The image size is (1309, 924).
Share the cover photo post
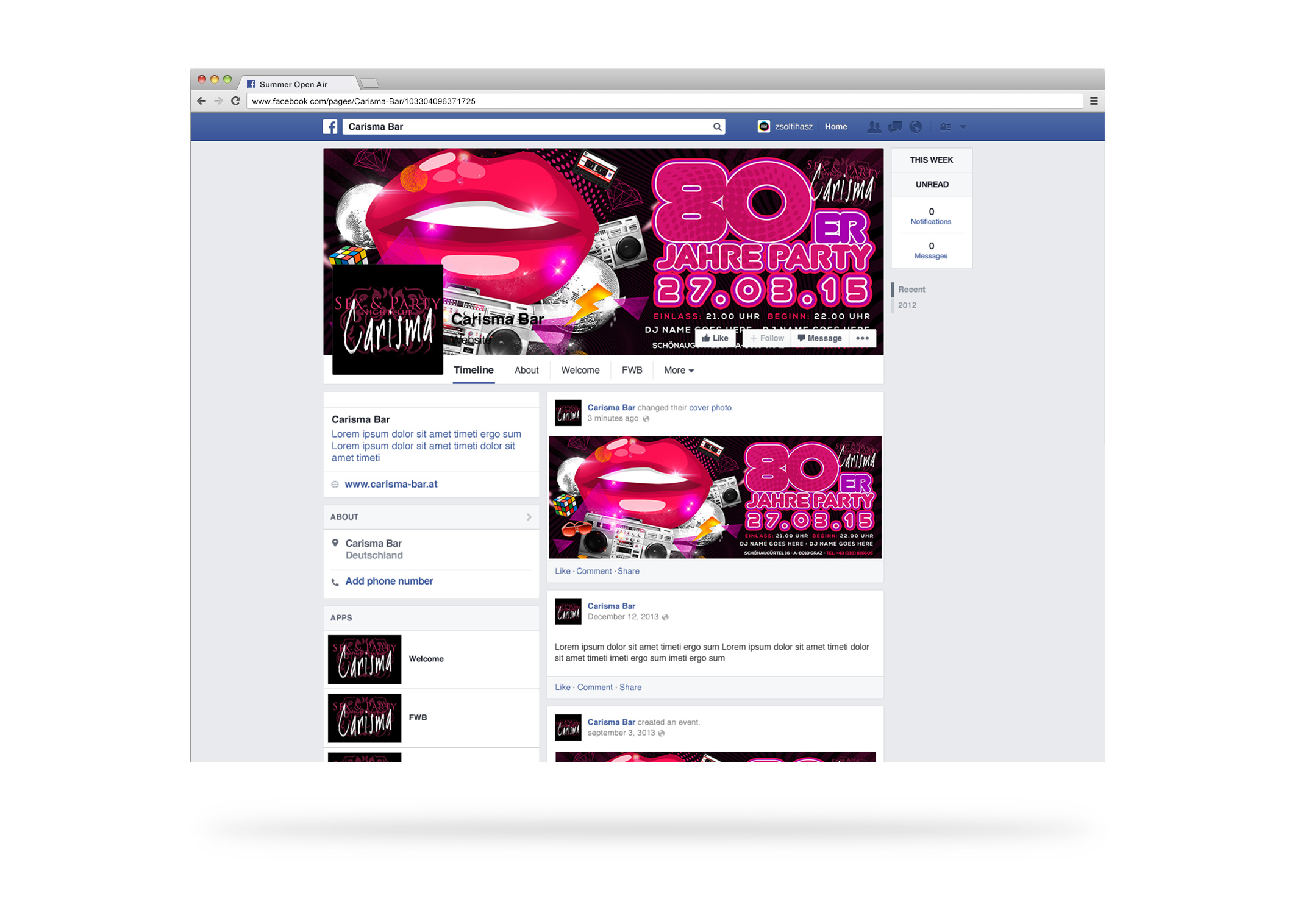[628, 571]
